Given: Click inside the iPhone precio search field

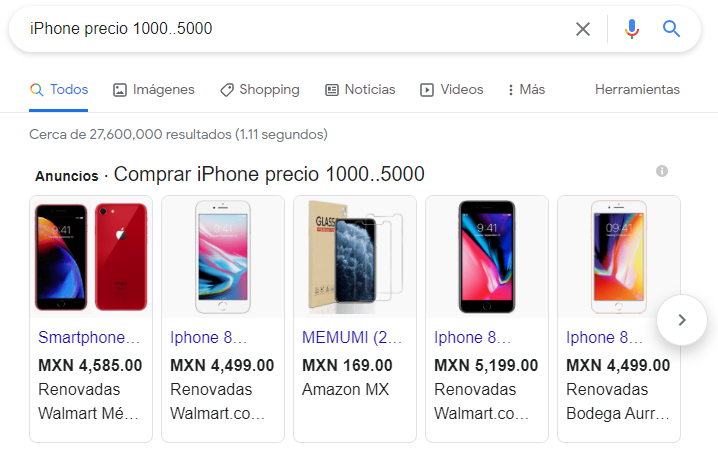Looking at the screenshot, I should click(x=293, y=28).
